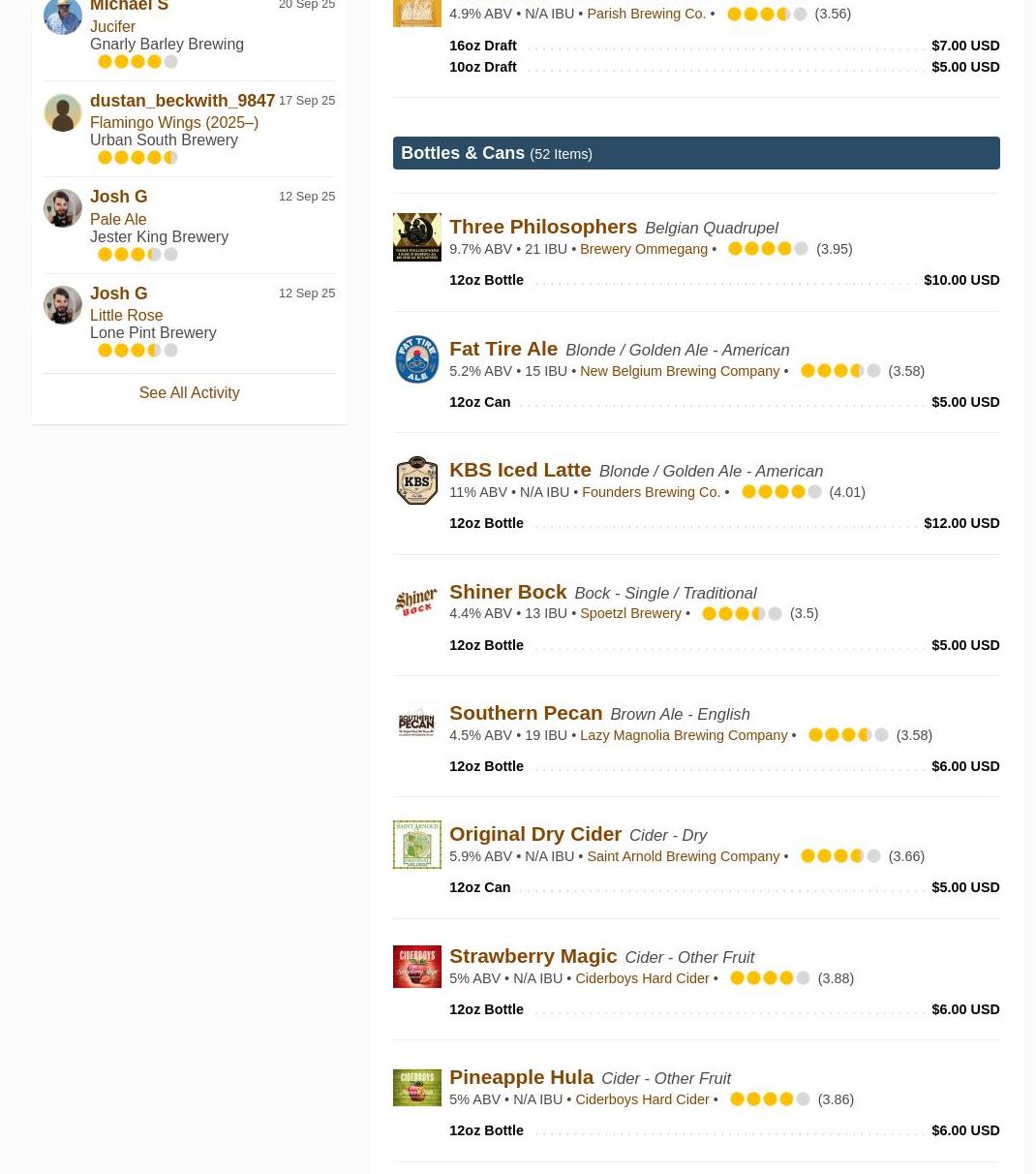Visit New Belgium Brewing Company link

[680, 371]
